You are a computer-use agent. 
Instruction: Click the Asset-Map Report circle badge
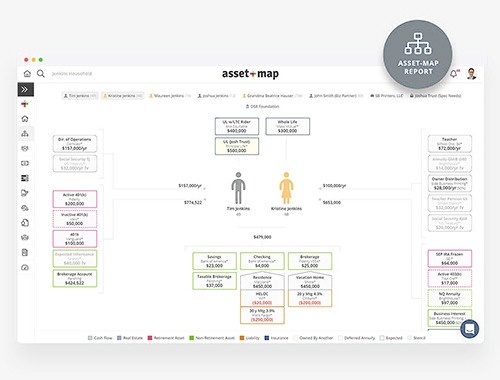click(418, 54)
